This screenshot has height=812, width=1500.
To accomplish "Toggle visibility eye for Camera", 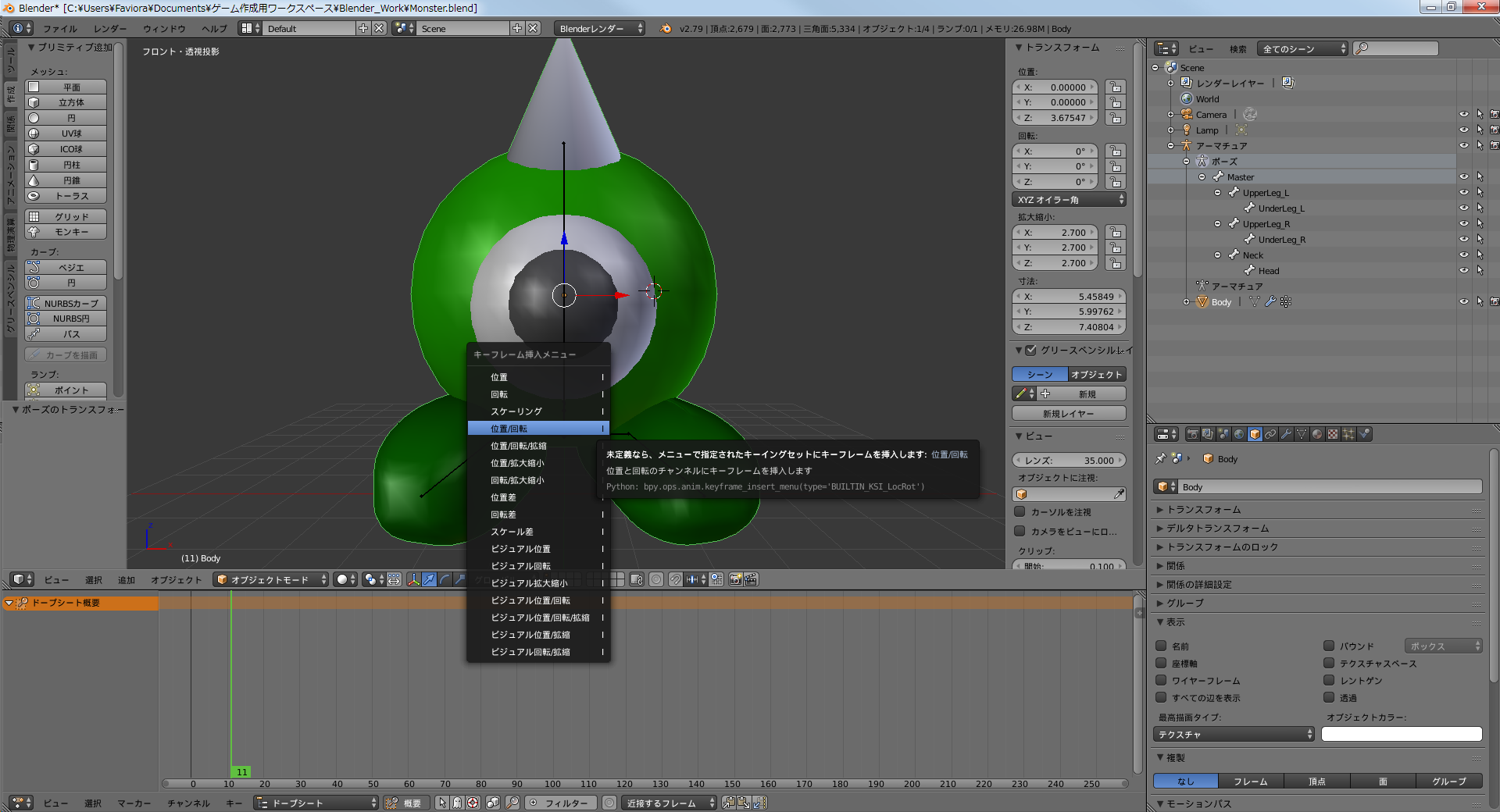I will tap(1464, 114).
